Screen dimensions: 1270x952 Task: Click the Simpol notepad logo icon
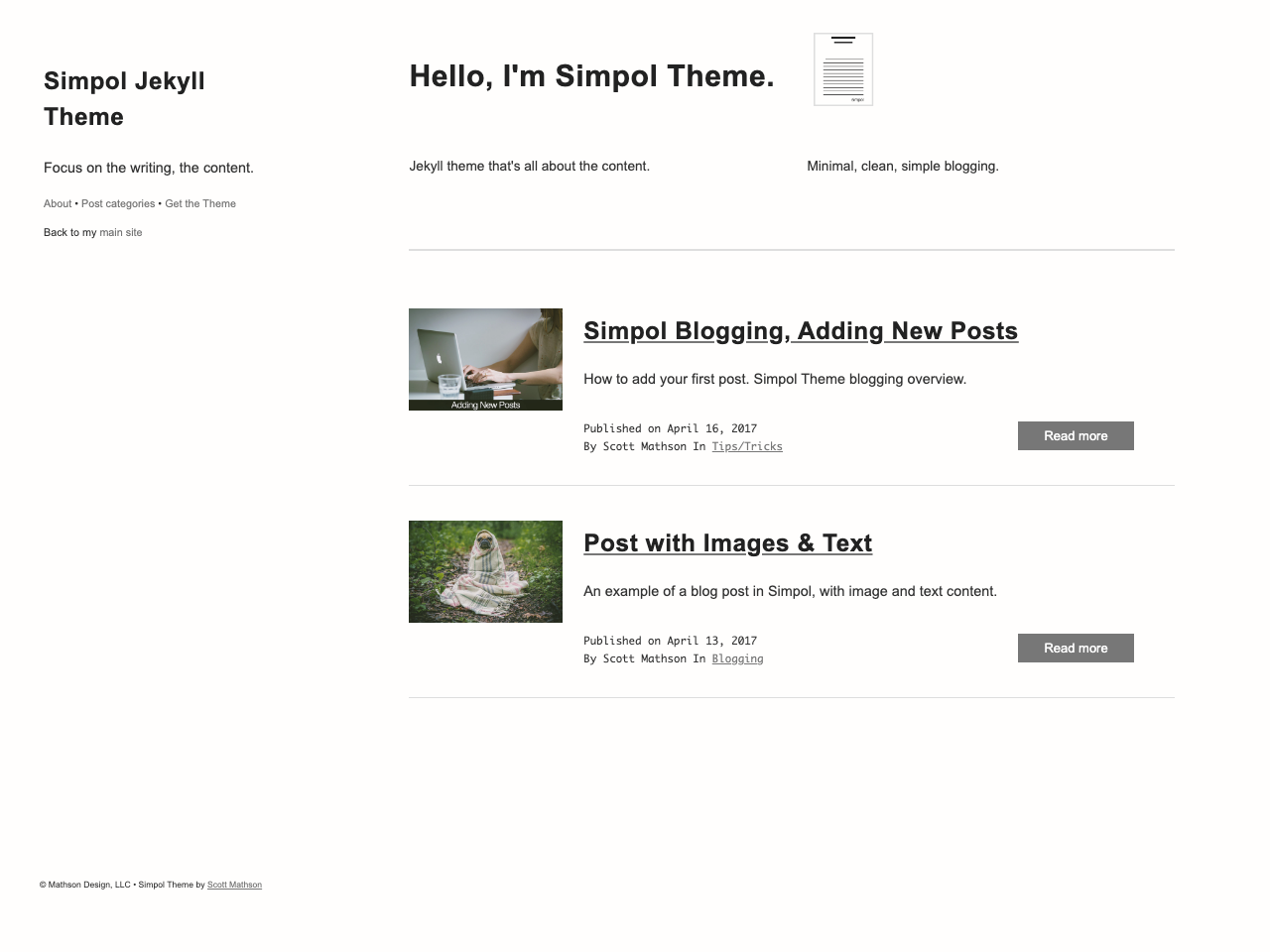click(x=842, y=68)
